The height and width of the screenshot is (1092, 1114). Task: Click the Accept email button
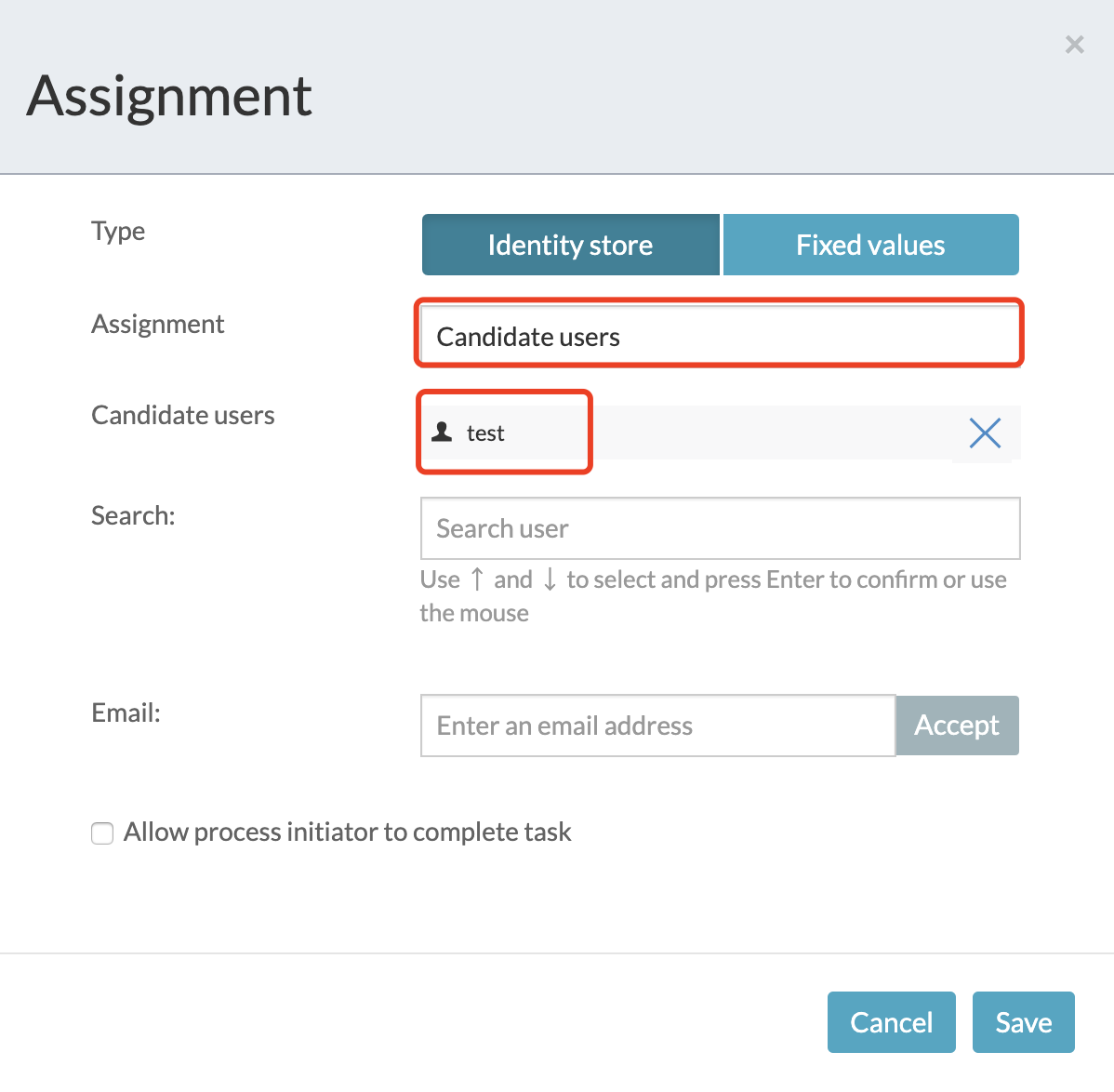[x=957, y=726]
